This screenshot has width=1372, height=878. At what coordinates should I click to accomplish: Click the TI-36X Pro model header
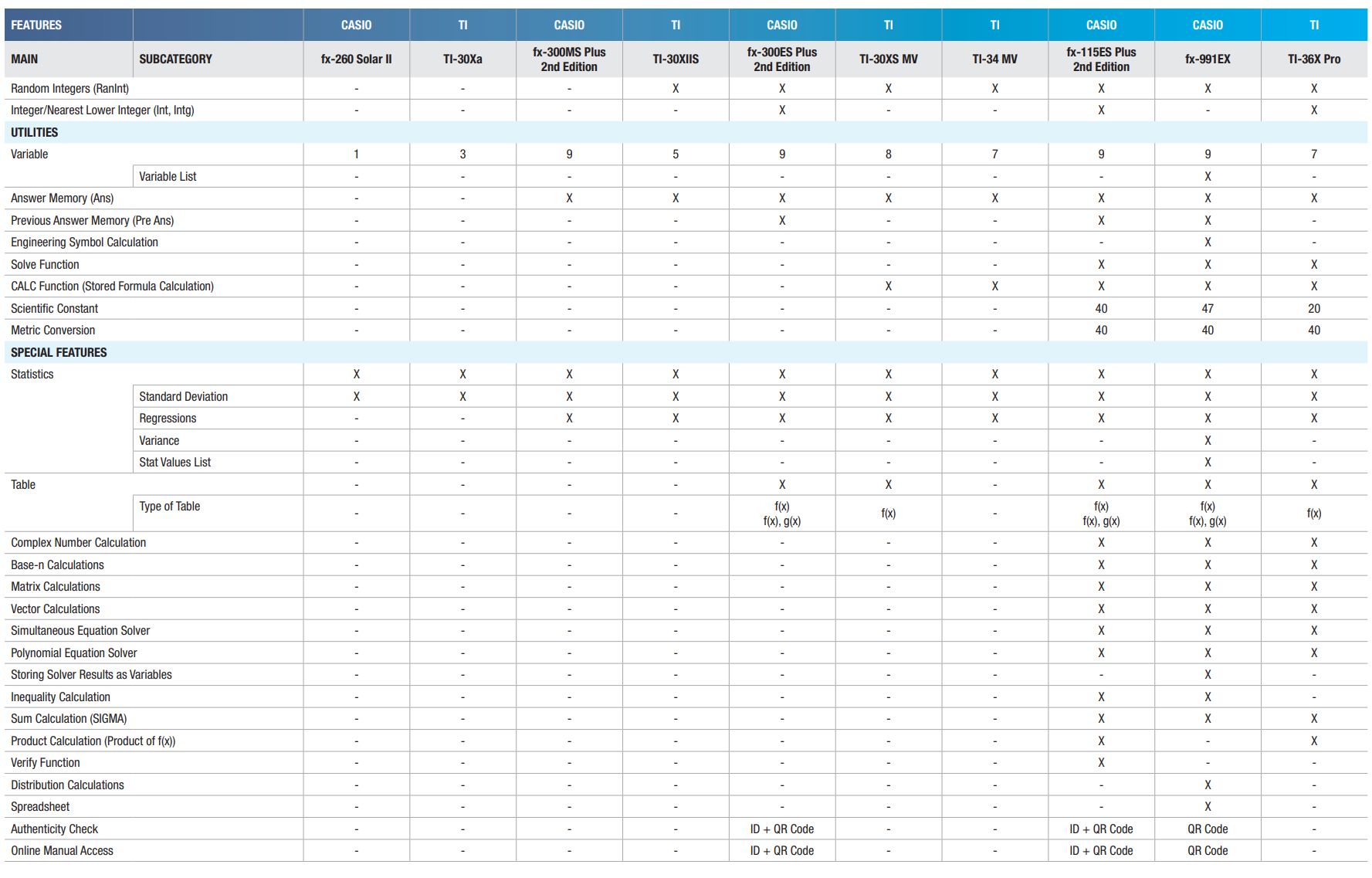tap(1314, 59)
